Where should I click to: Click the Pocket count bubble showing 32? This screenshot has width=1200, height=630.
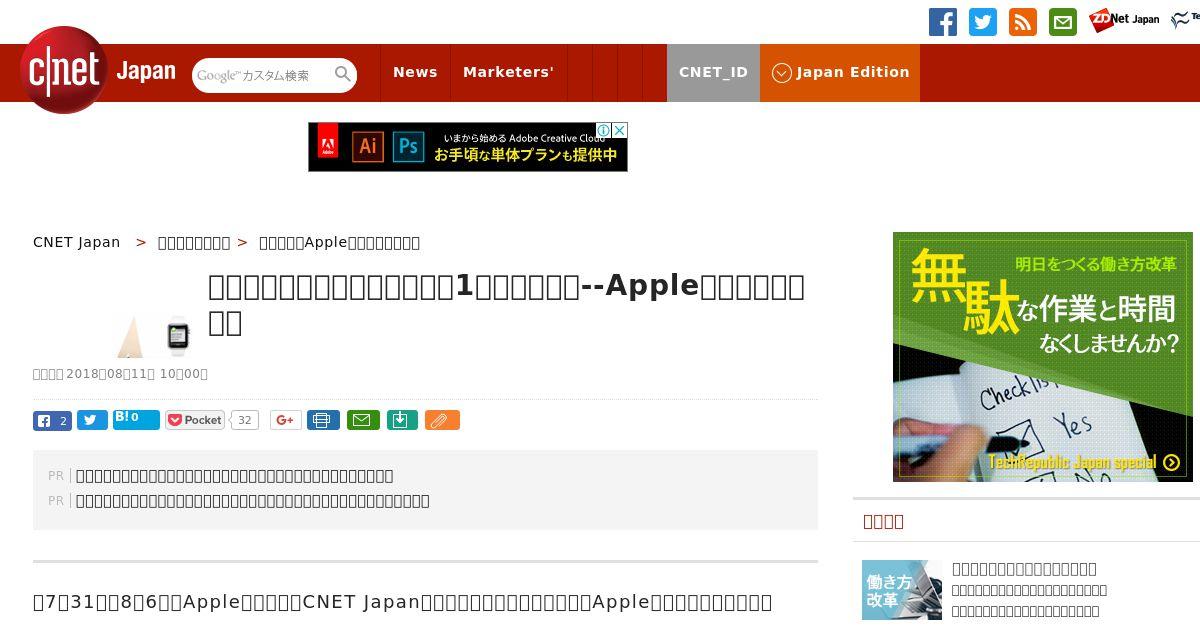(244, 420)
